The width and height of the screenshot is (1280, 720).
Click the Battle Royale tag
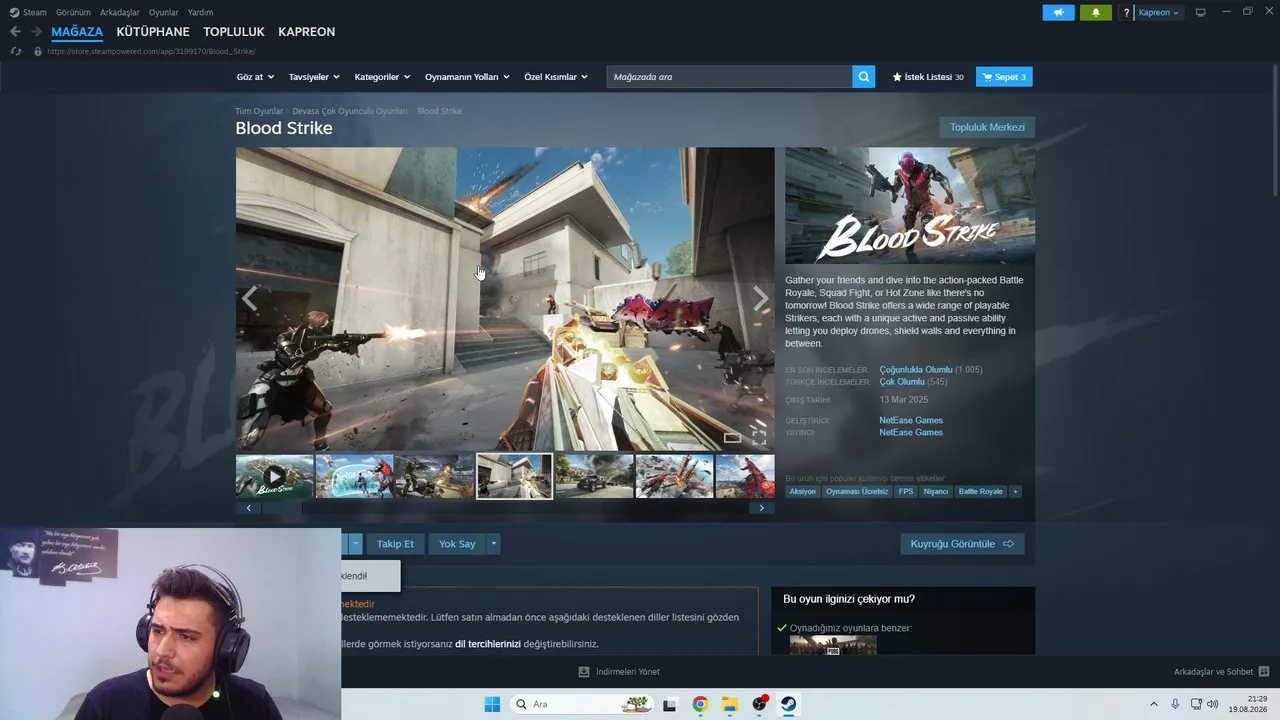point(980,492)
